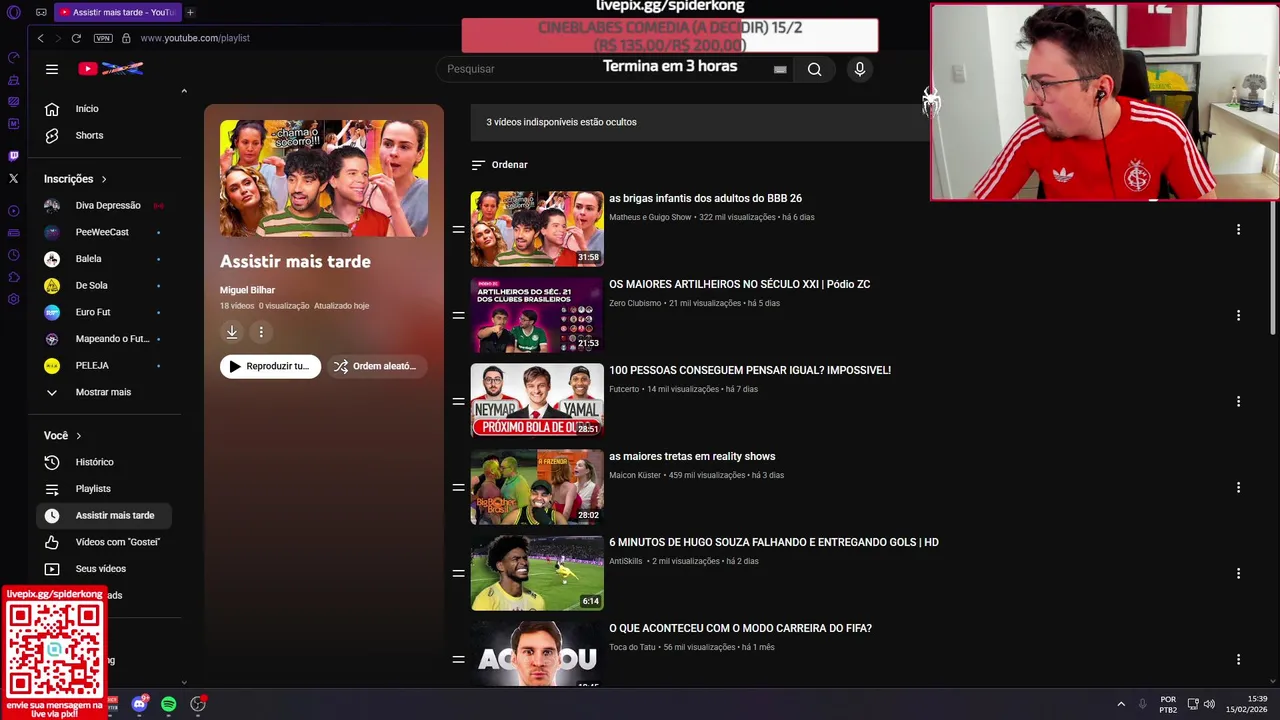Show hidden system tray icons

tap(1121, 704)
